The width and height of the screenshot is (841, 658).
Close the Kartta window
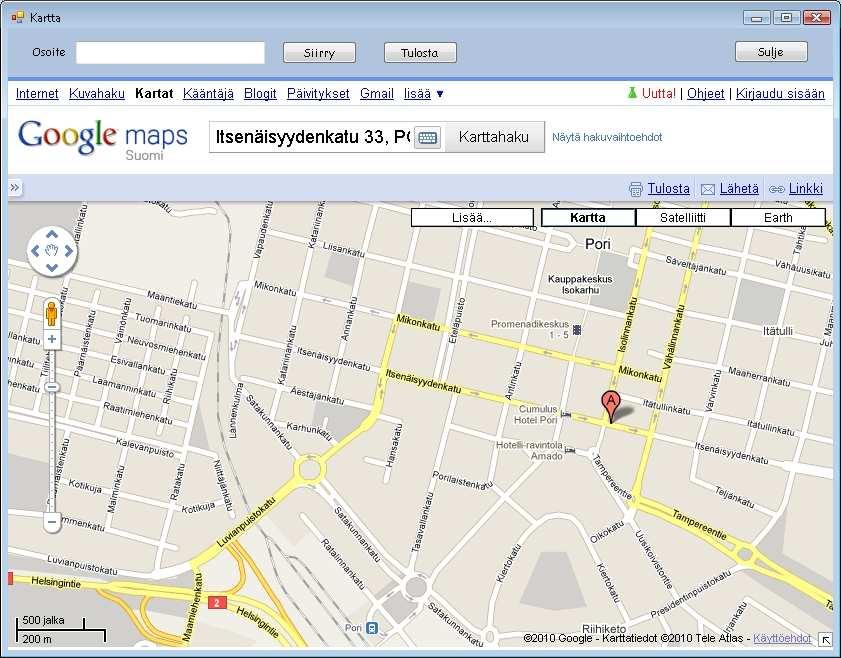pos(817,18)
